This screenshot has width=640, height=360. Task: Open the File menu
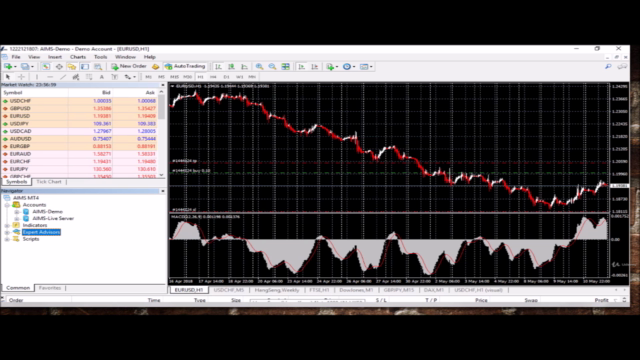(16, 57)
